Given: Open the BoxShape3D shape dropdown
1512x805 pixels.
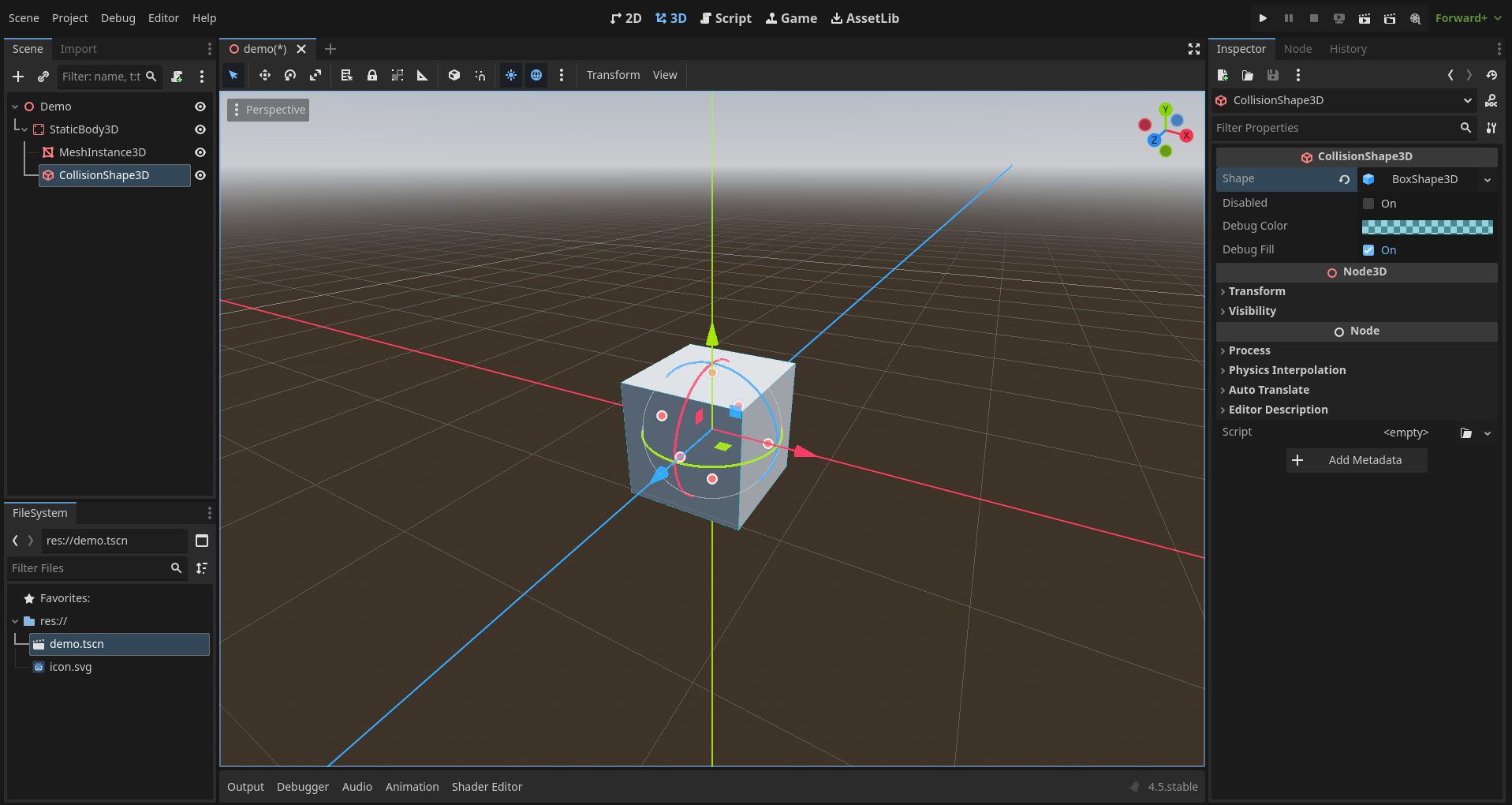Looking at the screenshot, I should pos(1426,179).
